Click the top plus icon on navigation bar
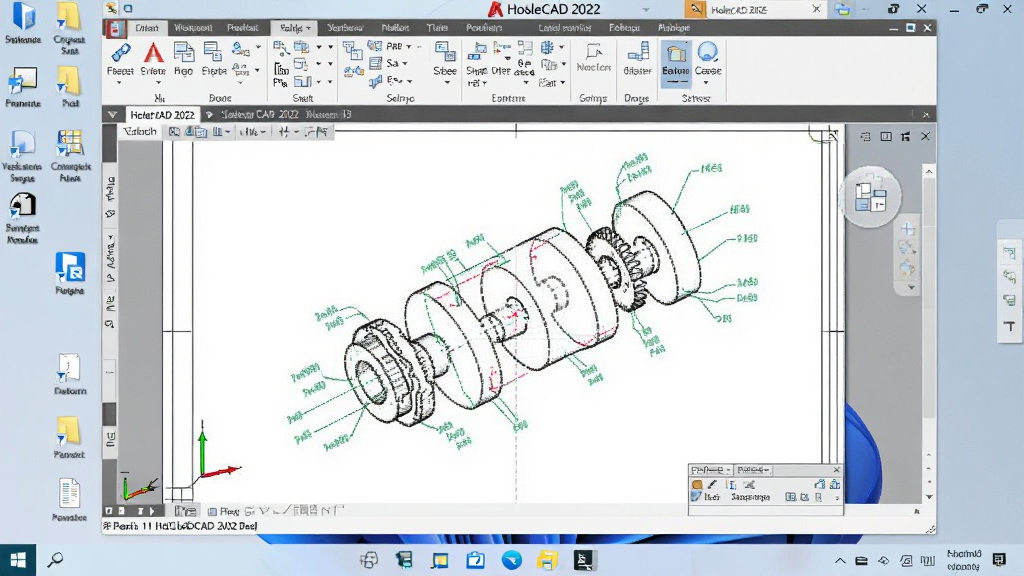 pyautogui.click(x=907, y=229)
